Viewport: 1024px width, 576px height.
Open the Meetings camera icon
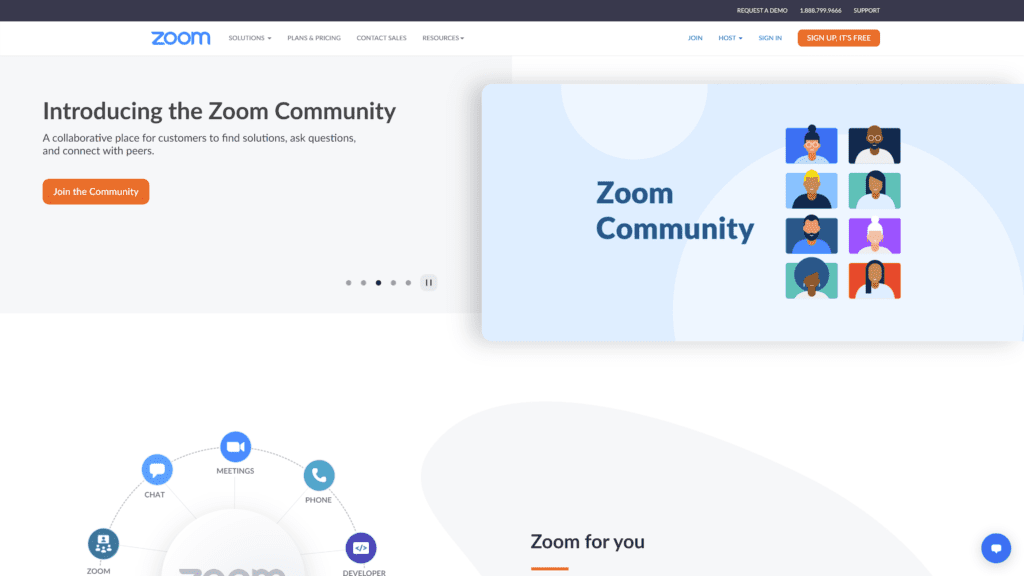tap(235, 447)
